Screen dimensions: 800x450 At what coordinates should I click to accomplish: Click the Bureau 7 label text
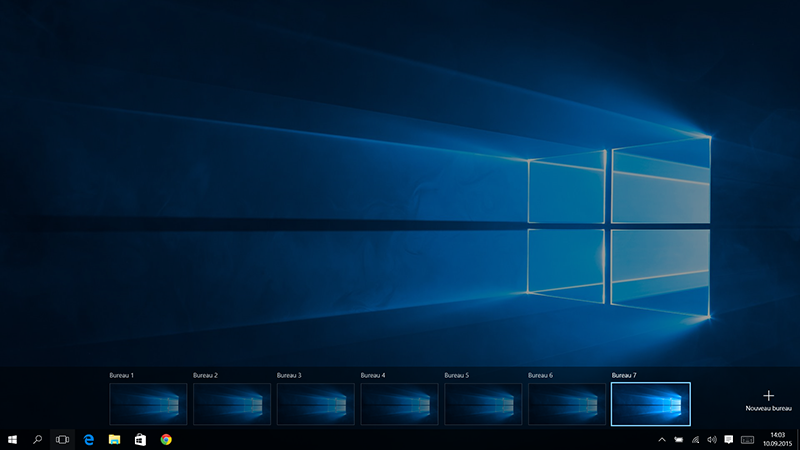point(624,375)
